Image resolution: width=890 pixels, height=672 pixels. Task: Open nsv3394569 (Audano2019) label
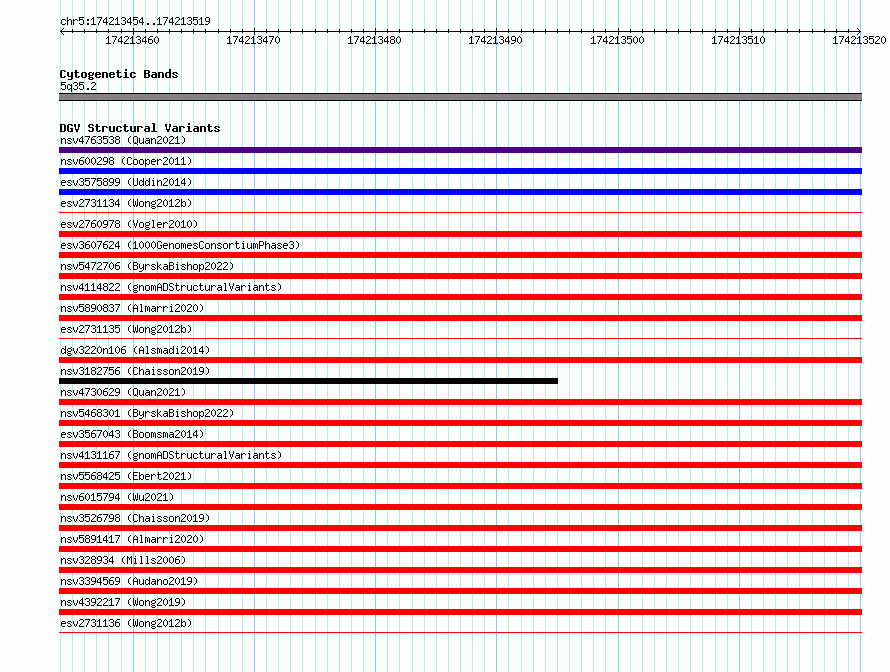129,581
